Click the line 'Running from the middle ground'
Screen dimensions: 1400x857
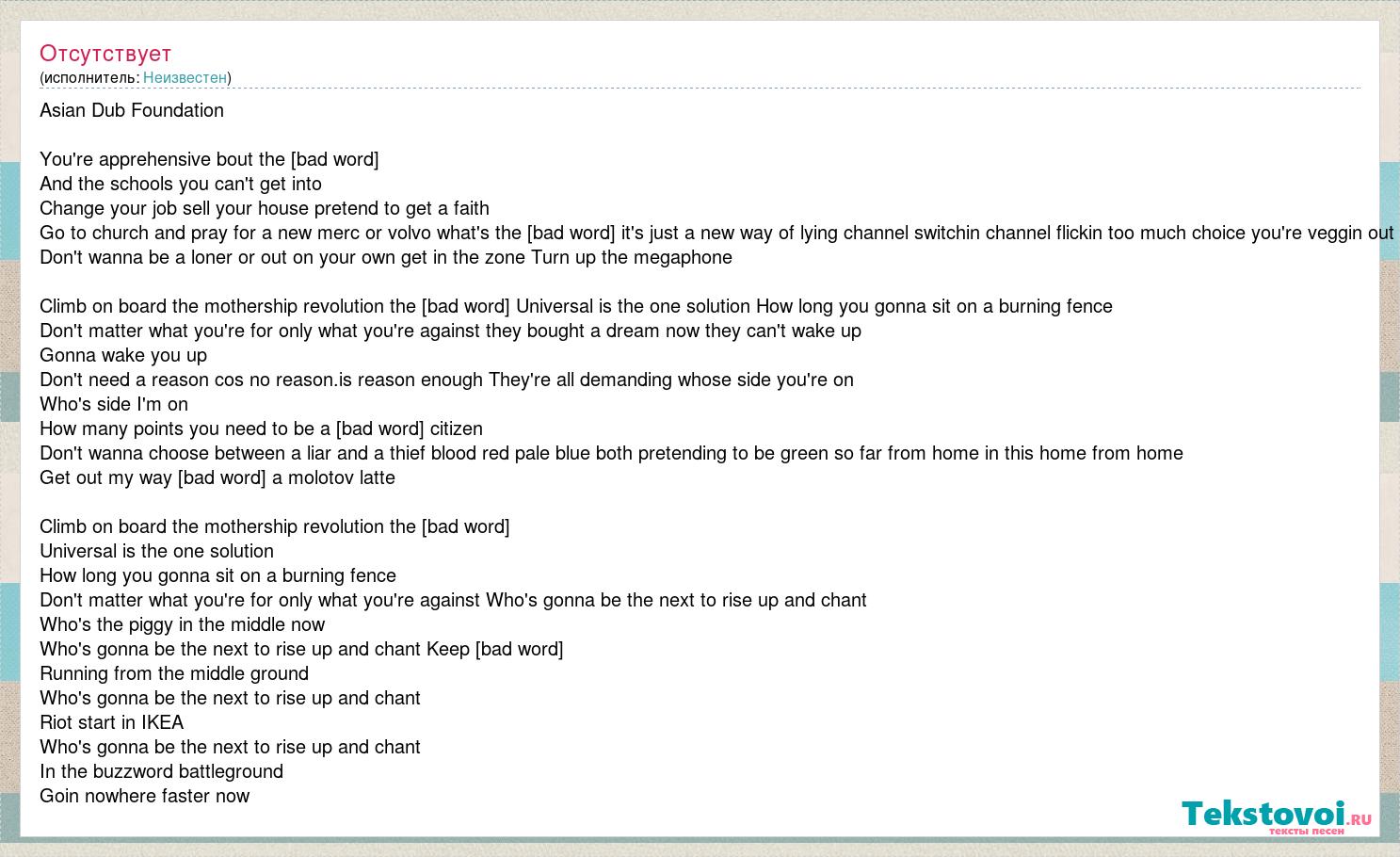click(x=174, y=673)
